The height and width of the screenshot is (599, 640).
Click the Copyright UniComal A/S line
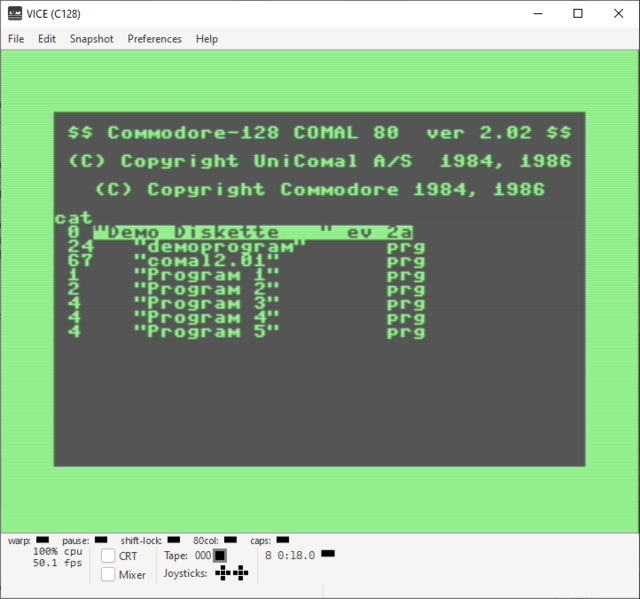tap(320, 161)
